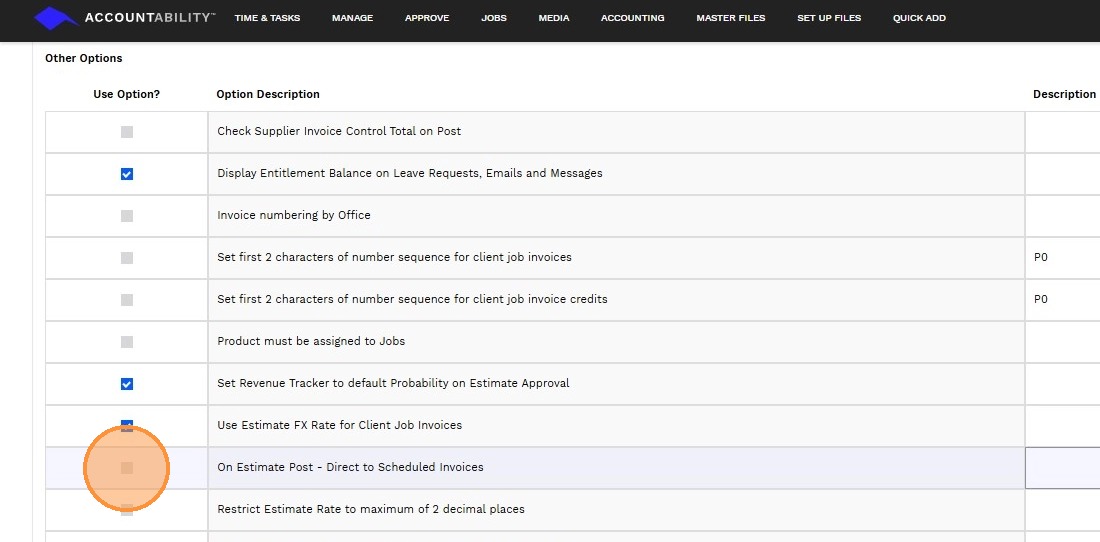The image size is (1100, 542).
Task: Open the Media menu
Action: pos(554,18)
